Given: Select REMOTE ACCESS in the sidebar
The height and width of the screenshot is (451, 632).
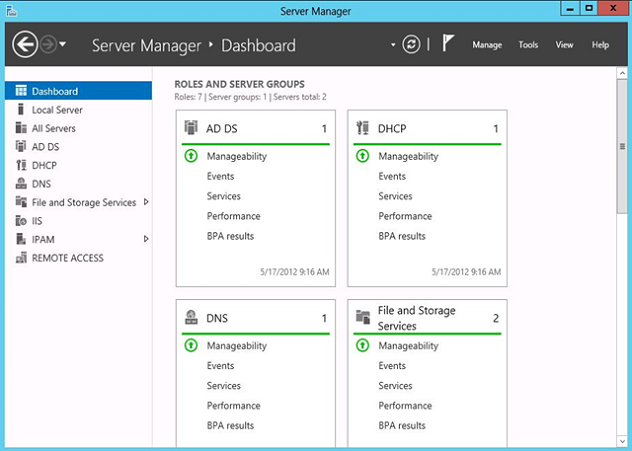Looking at the screenshot, I should pos(79,258).
